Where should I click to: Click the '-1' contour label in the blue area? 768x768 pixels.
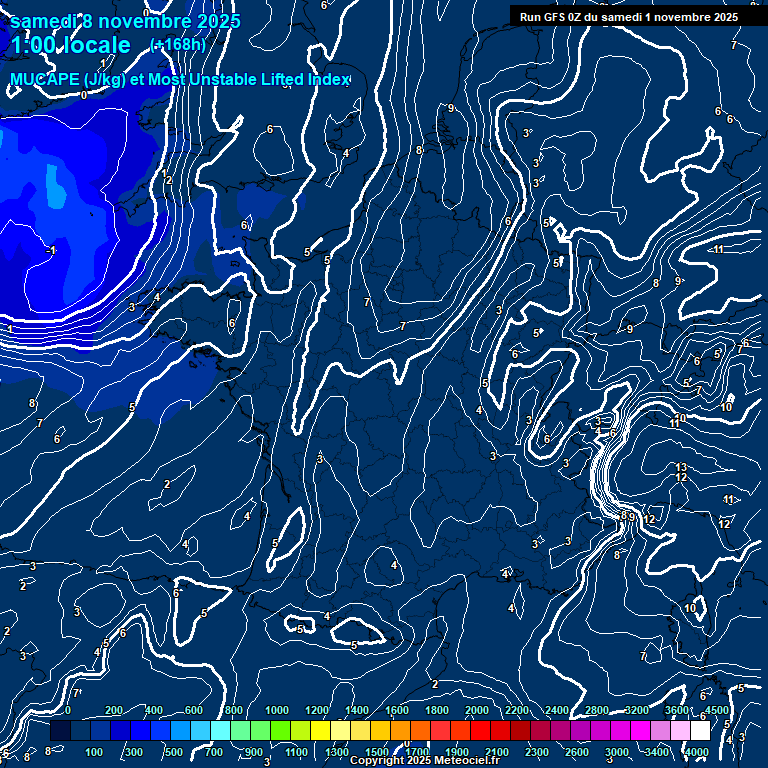tap(51, 250)
